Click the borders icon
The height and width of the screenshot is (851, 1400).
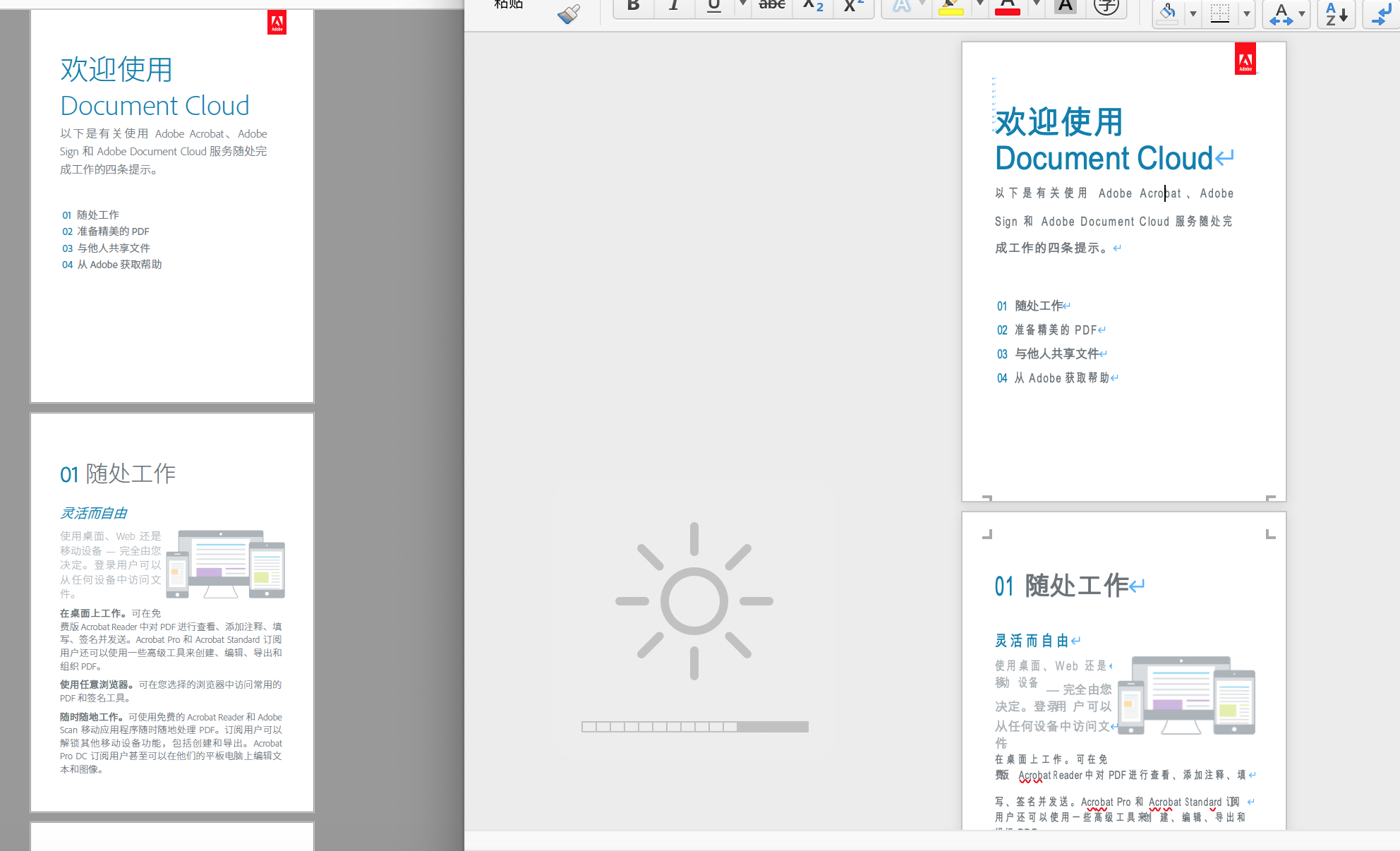[x=1220, y=13]
